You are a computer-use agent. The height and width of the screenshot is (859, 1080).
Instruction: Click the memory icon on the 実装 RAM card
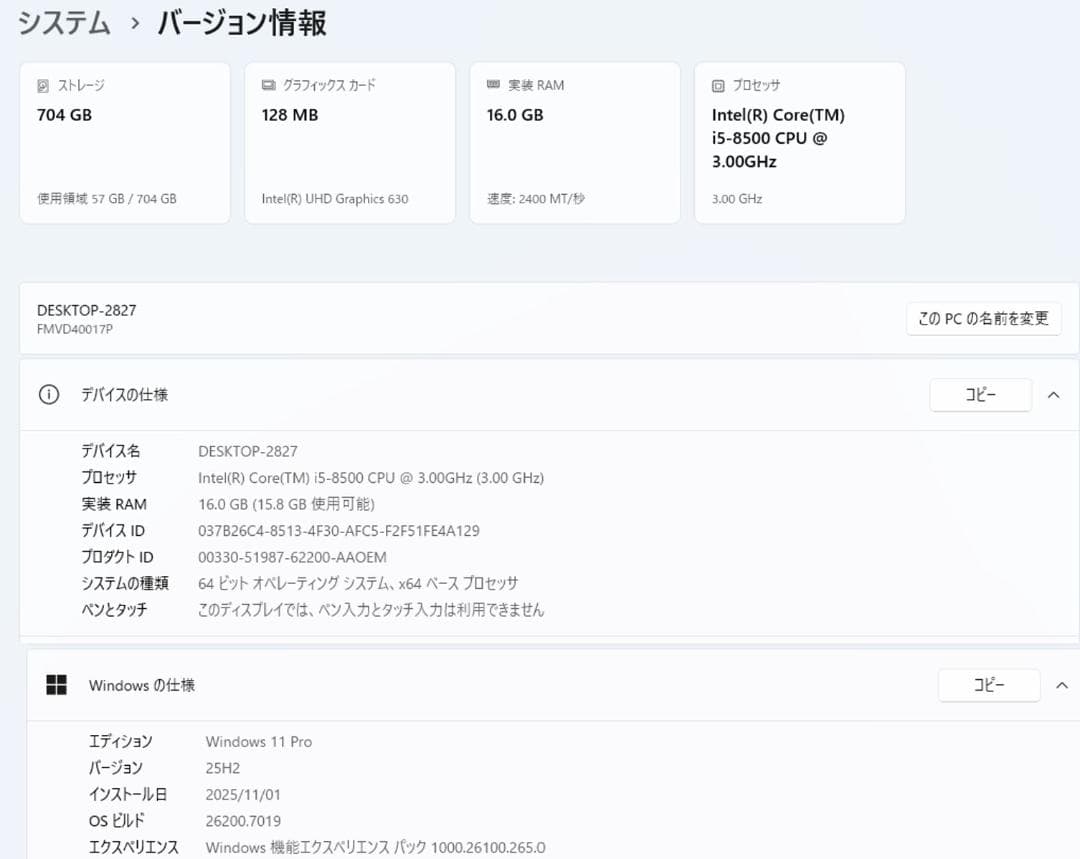coord(490,85)
